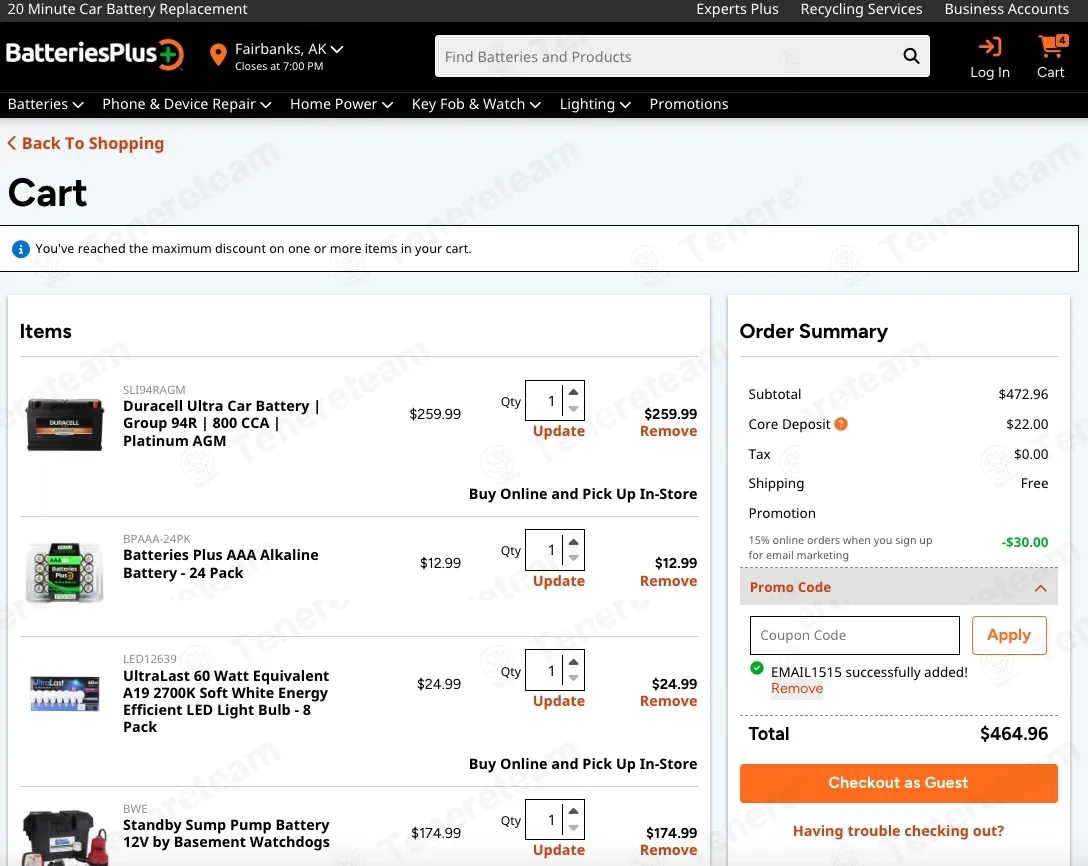Open the shopping cart icon
This screenshot has width=1088, height=866.
[1053, 46]
